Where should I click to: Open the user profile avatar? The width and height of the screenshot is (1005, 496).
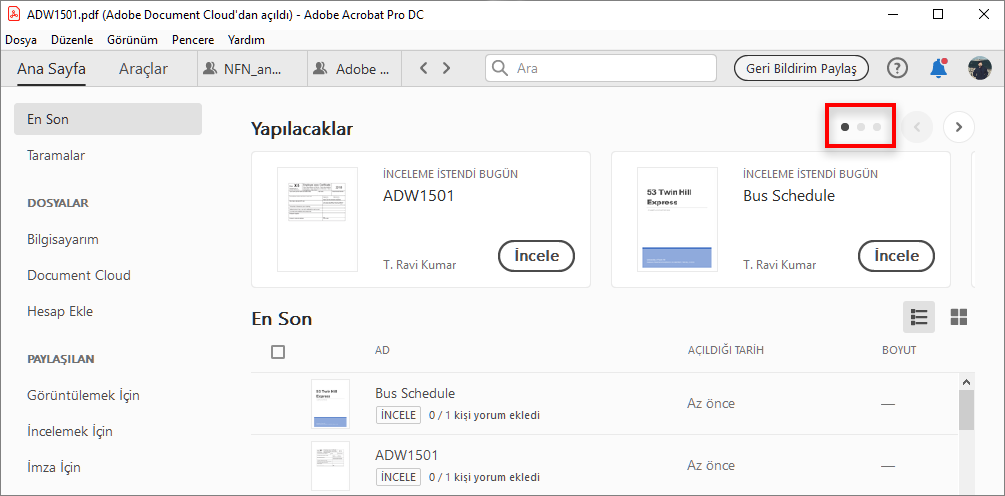pyautogui.click(x=979, y=68)
